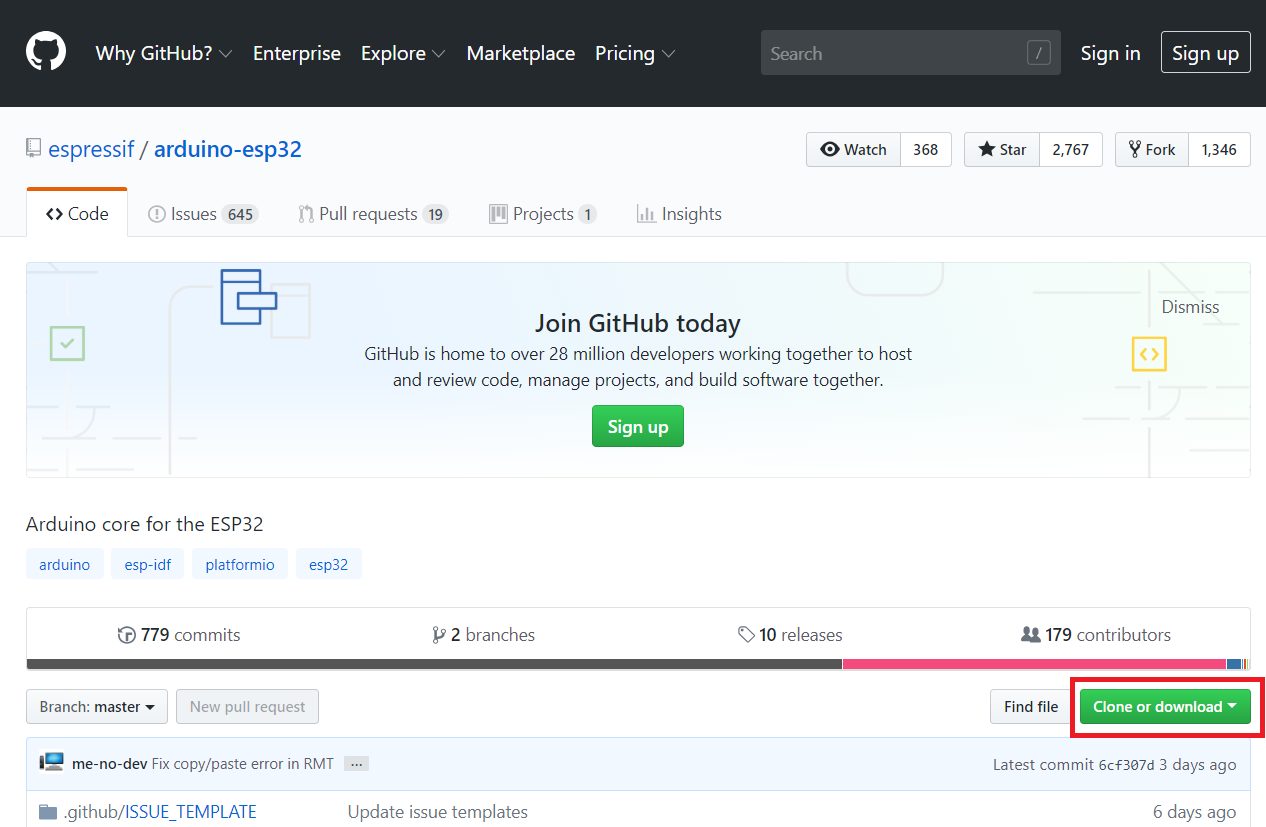Click the New pull request button

coord(247,706)
